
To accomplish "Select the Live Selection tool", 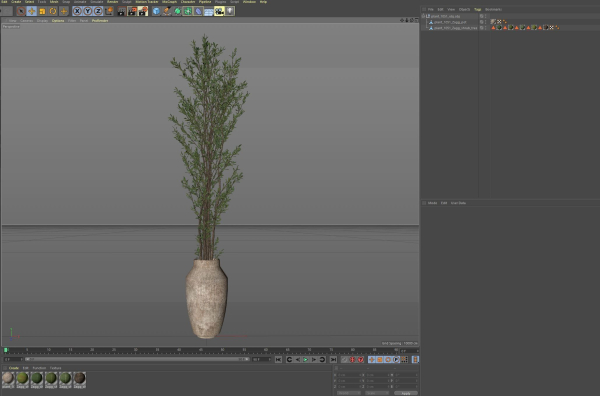I will [21, 11].
